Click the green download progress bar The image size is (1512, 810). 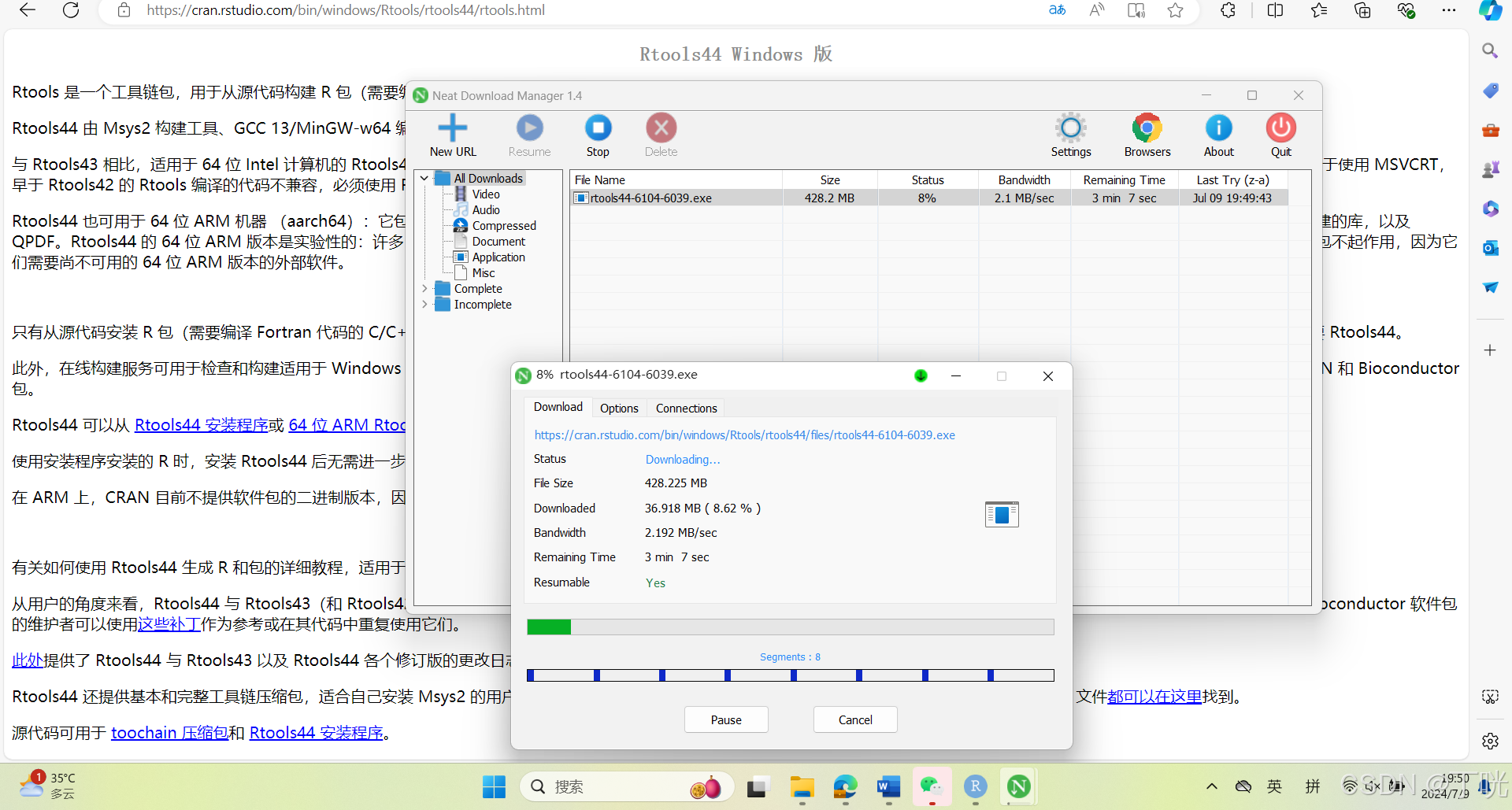[790, 627]
